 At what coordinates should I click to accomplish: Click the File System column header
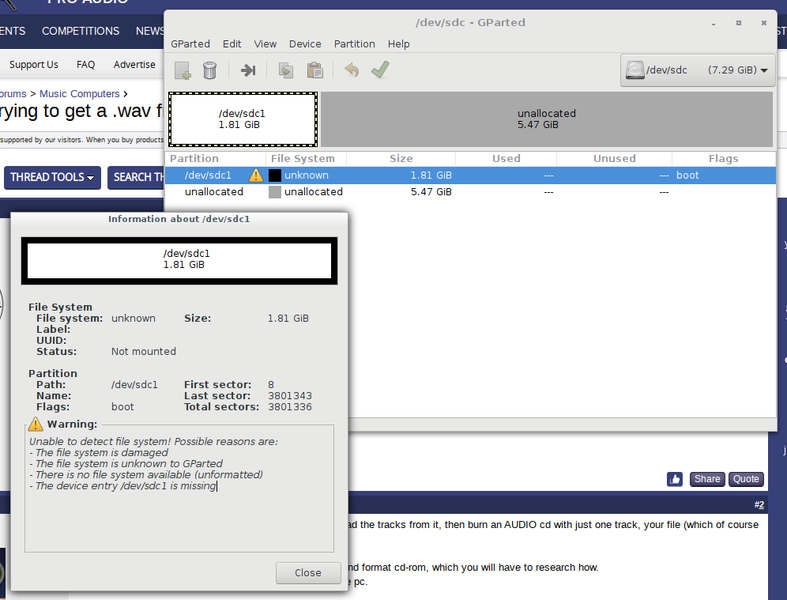click(x=306, y=159)
